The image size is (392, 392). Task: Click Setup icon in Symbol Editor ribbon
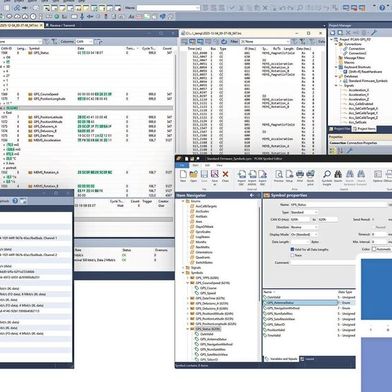click(x=289, y=174)
